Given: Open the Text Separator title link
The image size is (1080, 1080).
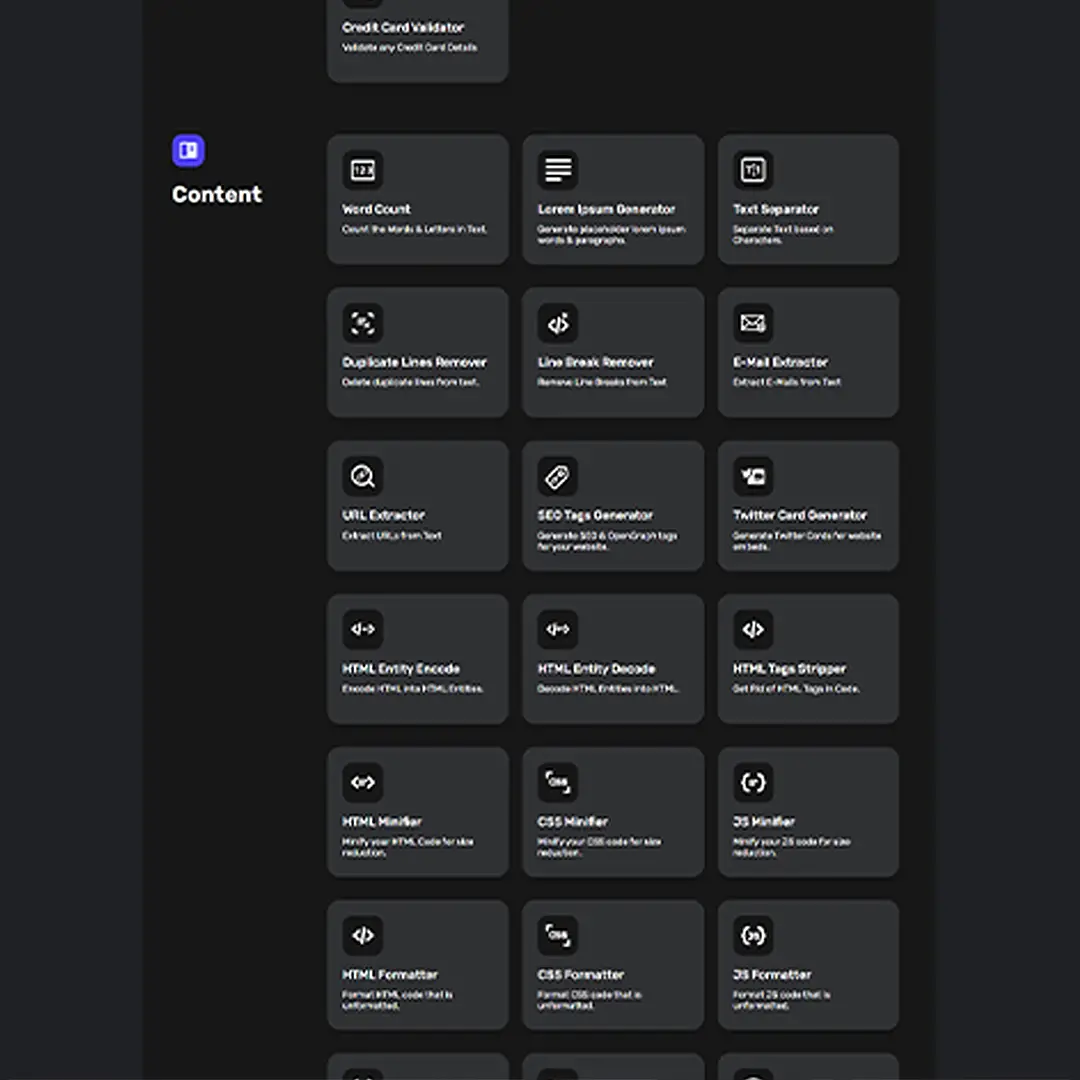Looking at the screenshot, I should (776, 209).
